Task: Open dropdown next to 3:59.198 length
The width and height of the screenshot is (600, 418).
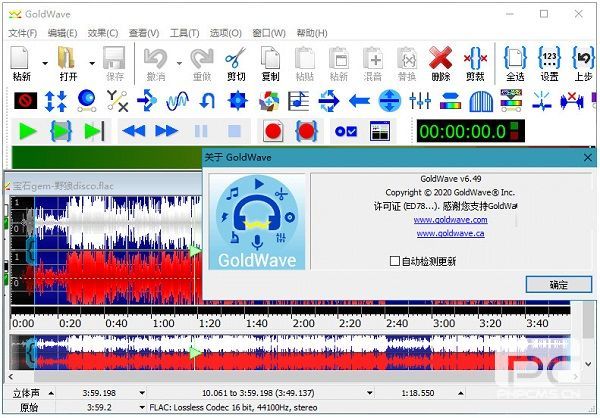Action: click(142, 393)
